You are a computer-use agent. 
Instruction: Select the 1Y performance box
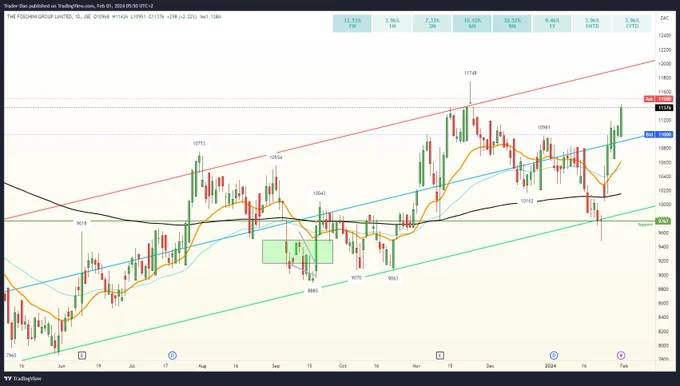(x=552, y=23)
